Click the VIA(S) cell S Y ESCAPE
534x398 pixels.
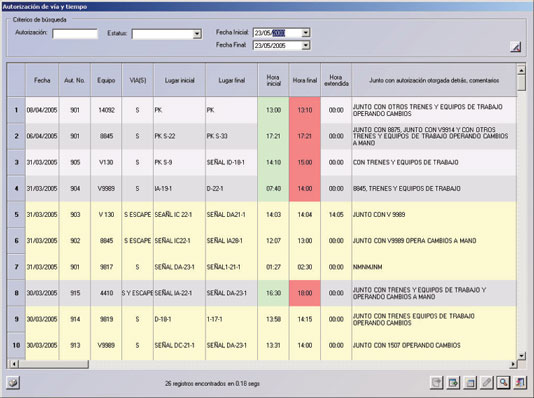coord(138,293)
